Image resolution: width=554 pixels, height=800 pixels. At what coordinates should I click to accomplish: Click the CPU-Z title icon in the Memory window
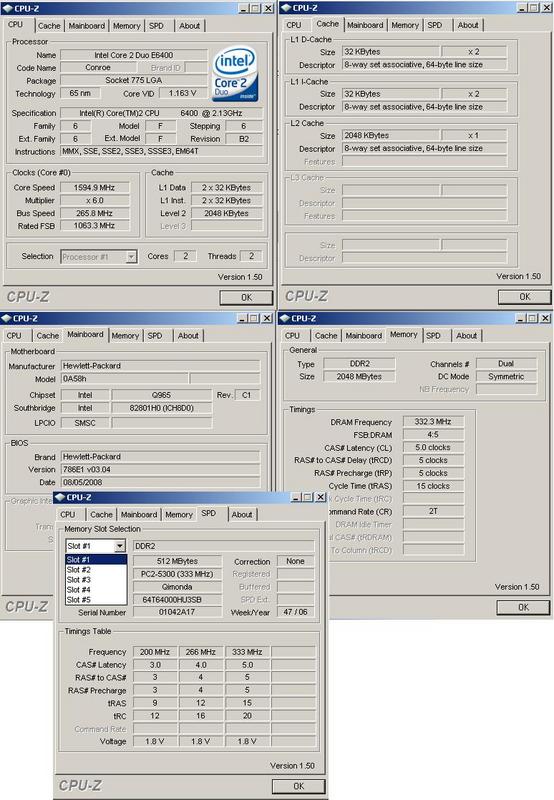[x=285, y=318]
